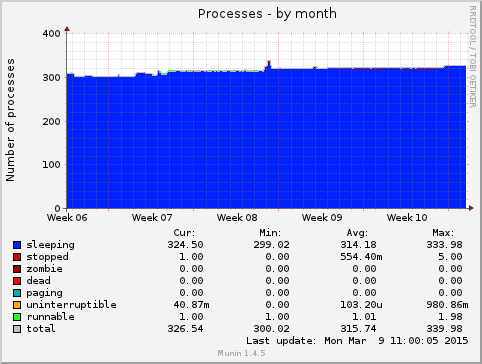Screen dimensions: 482x364
Task: Click the 'Week 09' axis label
Action: (x=322, y=218)
